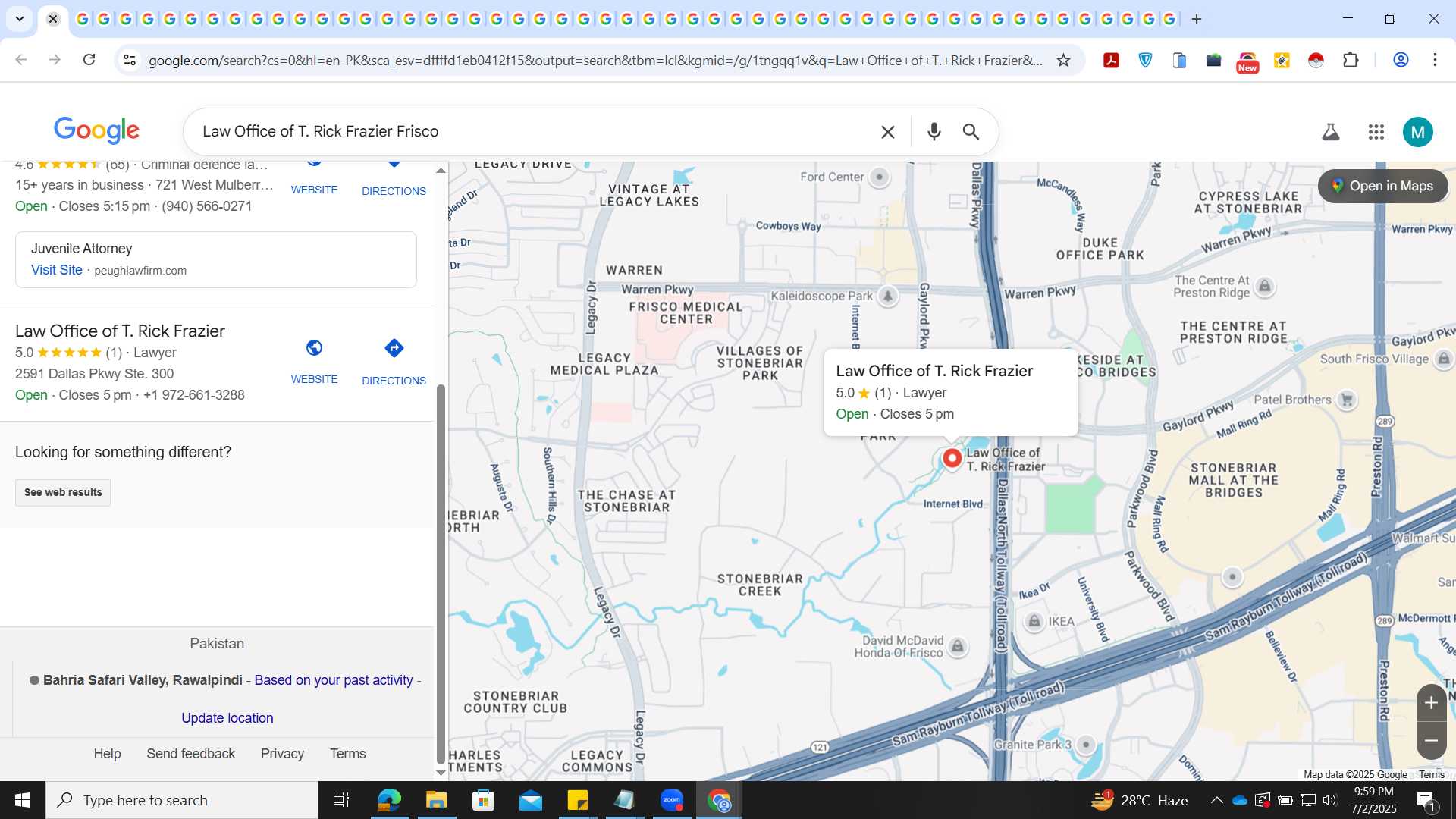Open the notification center
1456x819 pixels.
pos(1426,800)
